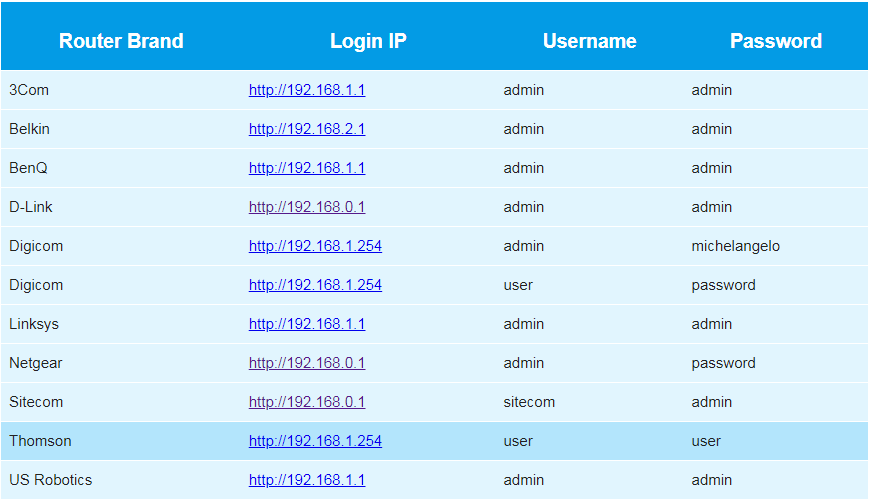The width and height of the screenshot is (873, 502).
Task: Click the Netgear brand name cell
Action: pyautogui.click(x=36, y=363)
